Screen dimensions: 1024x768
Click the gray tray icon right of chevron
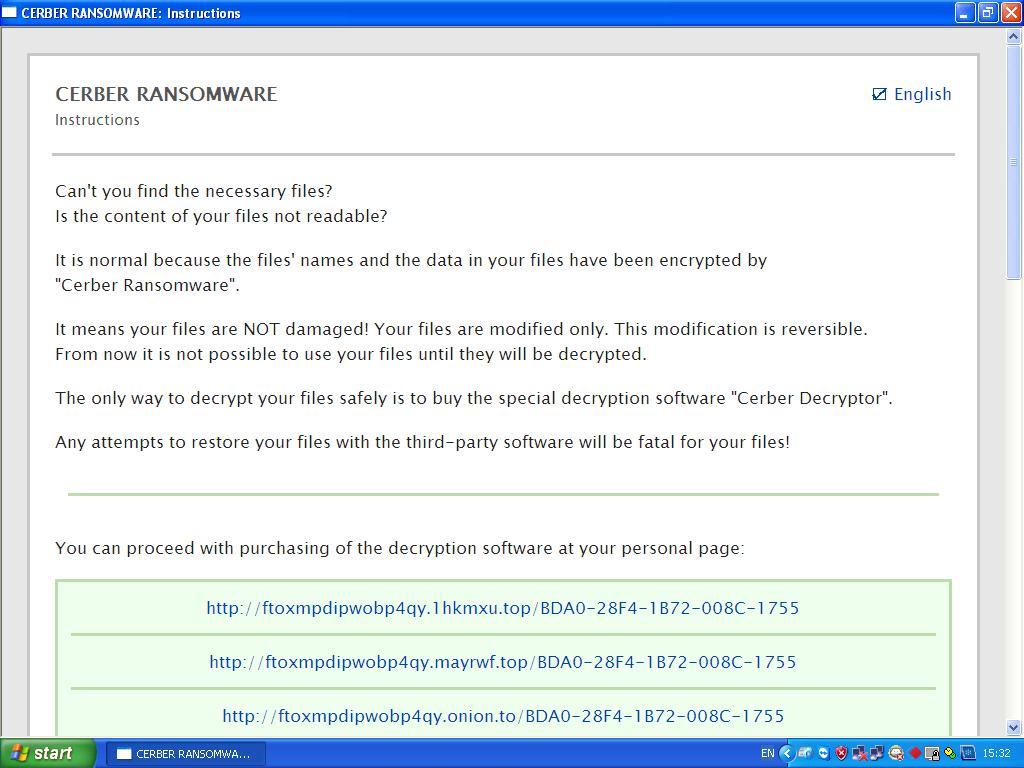point(805,754)
